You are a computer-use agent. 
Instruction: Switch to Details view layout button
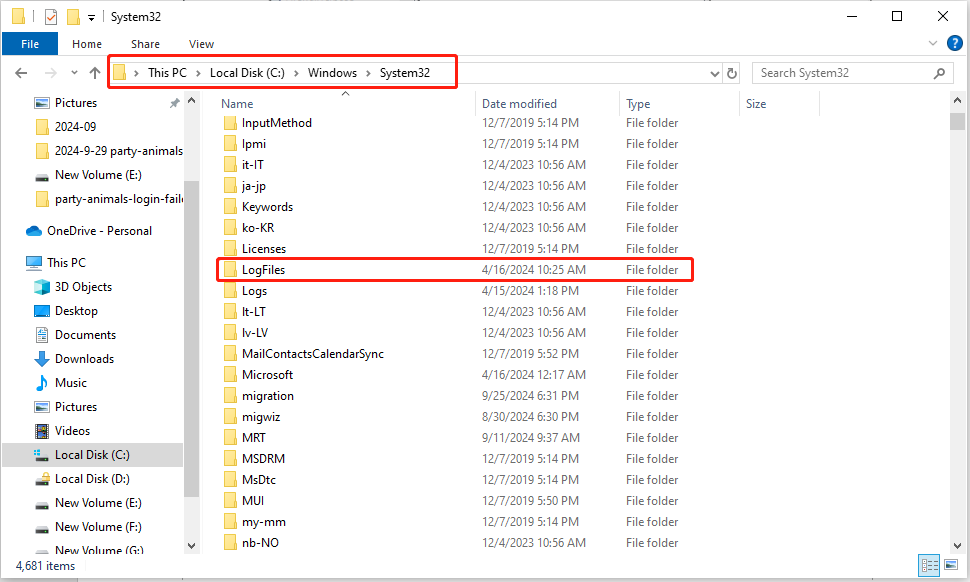tap(930, 565)
